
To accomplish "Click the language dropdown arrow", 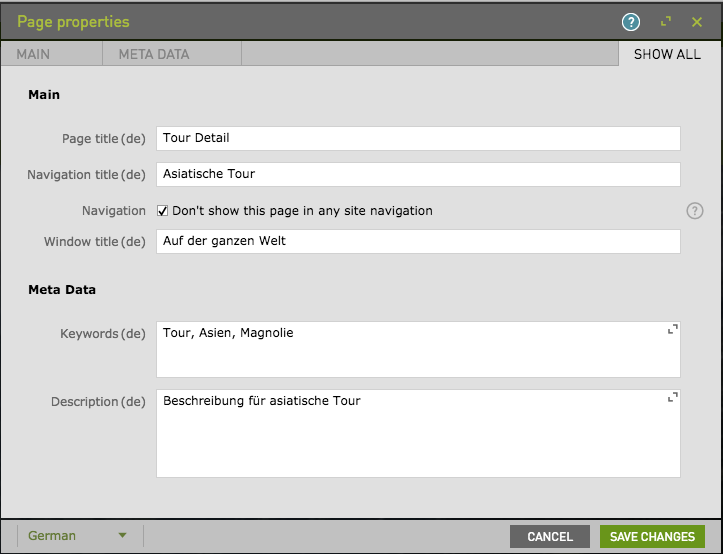I will [x=122, y=536].
